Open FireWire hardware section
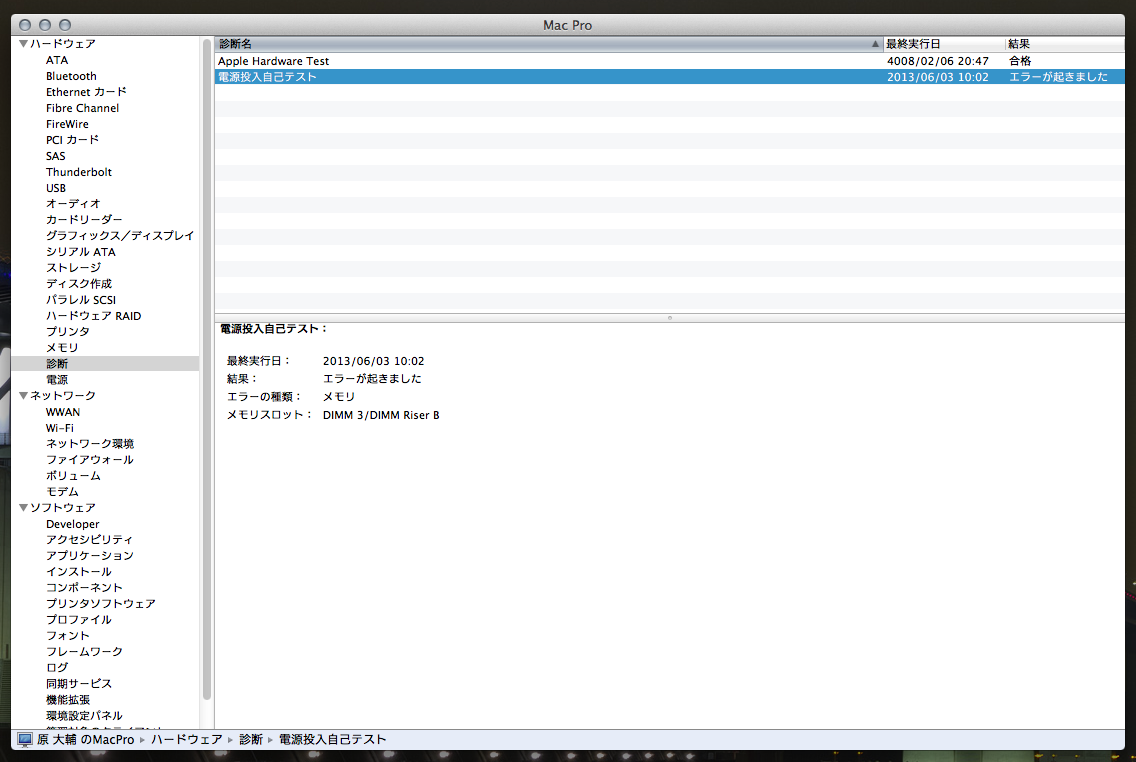 point(67,124)
